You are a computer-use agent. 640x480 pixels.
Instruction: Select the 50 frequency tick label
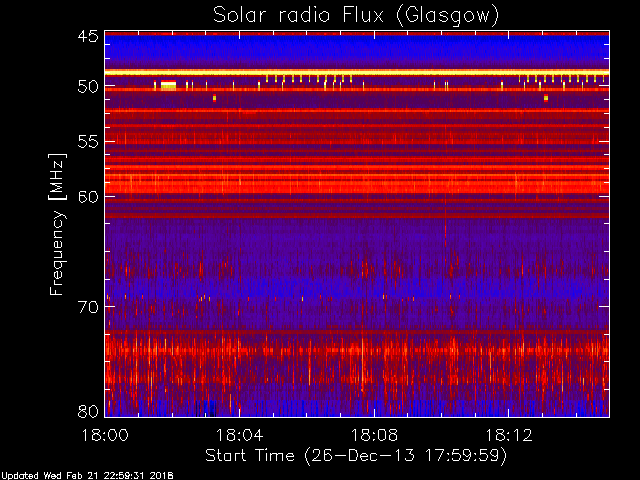pyautogui.click(x=88, y=87)
